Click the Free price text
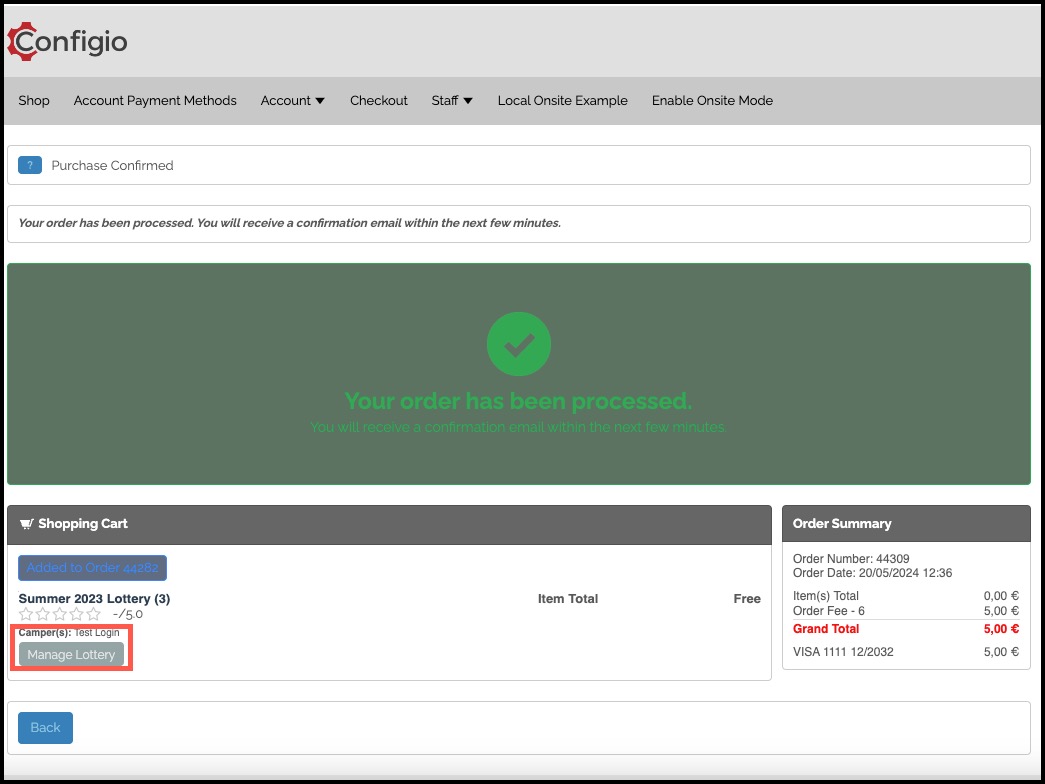The height and width of the screenshot is (784, 1045). tap(747, 599)
